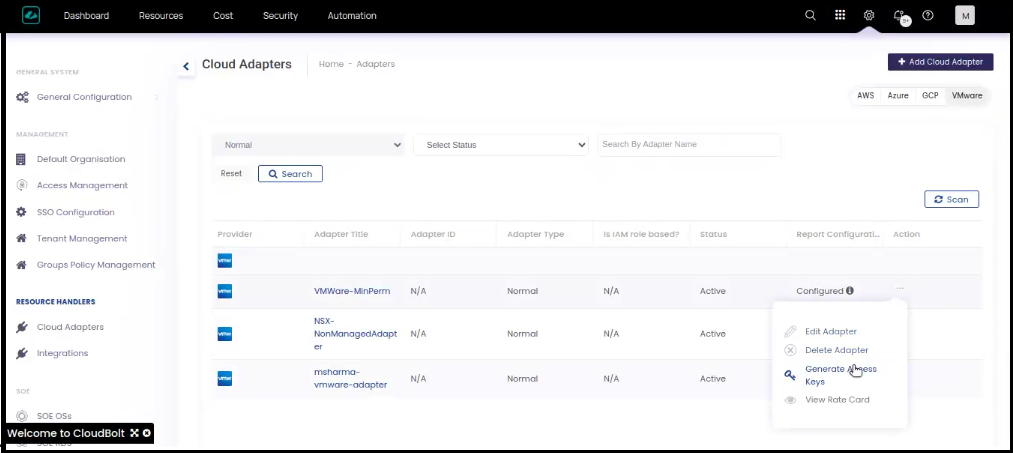Click the Scan button
Viewport: 1013px width, 453px height.
pos(951,199)
